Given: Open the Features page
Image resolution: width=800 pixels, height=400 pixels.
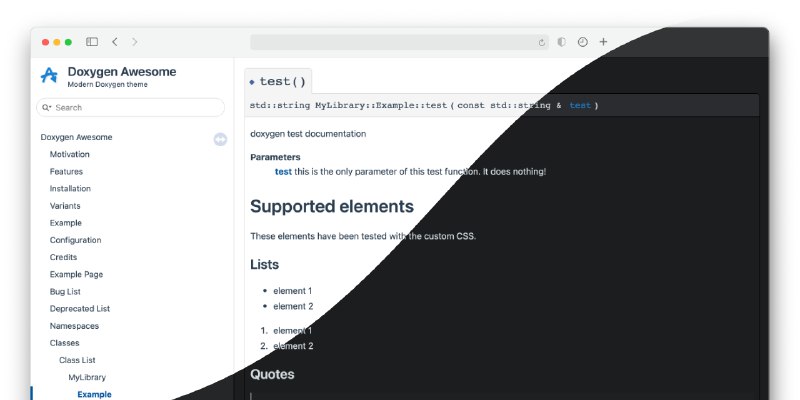Looking at the screenshot, I should point(66,171).
